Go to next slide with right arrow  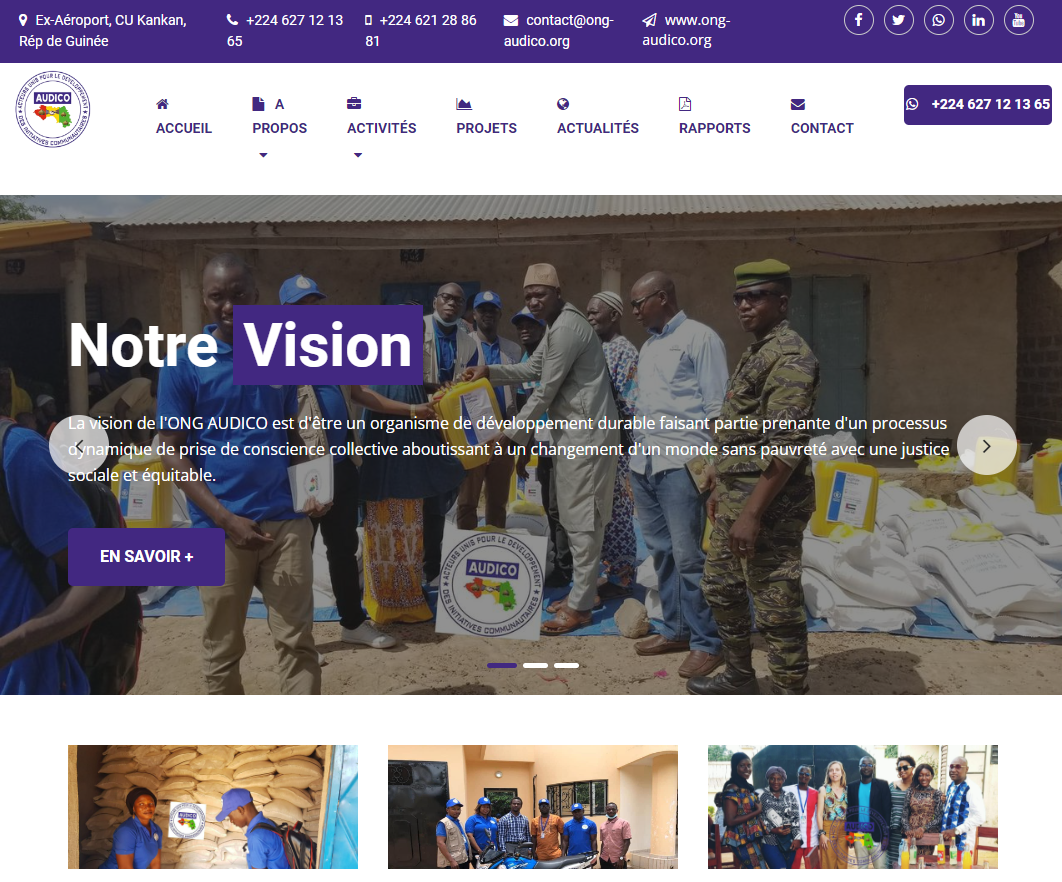coord(986,445)
